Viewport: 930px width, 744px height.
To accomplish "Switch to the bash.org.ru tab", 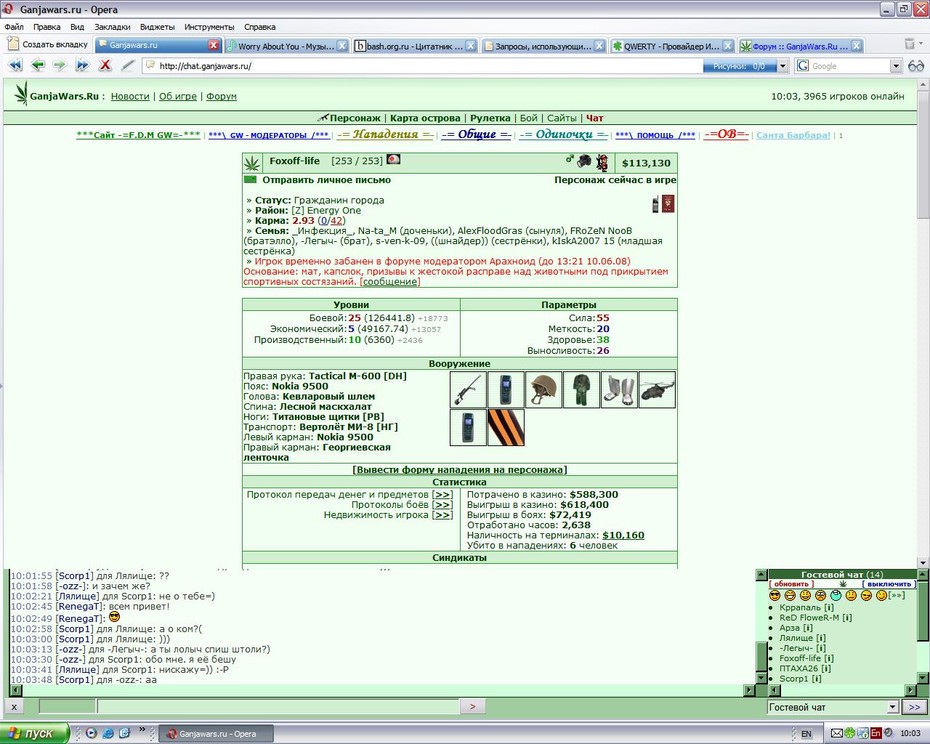I will pyautogui.click(x=414, y=46).
